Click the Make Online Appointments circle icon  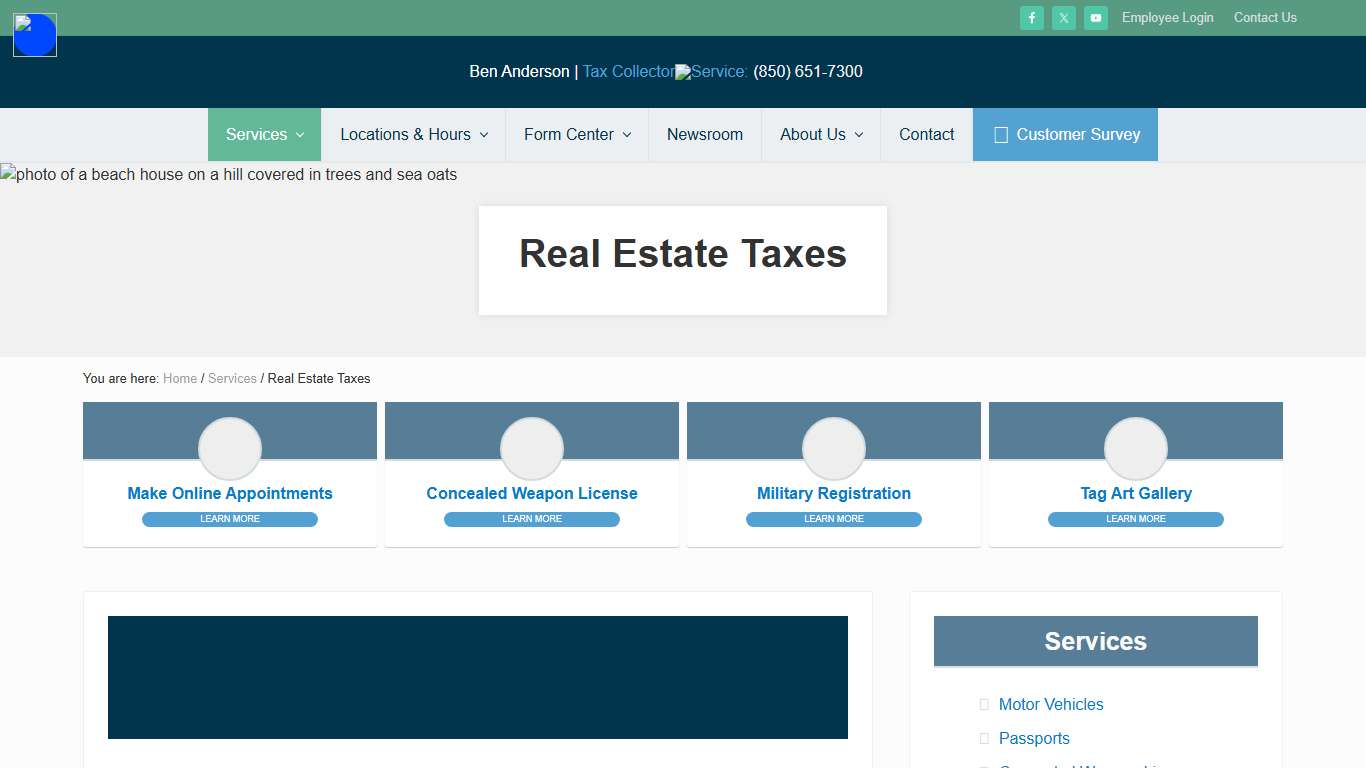(x=229, y=448)
